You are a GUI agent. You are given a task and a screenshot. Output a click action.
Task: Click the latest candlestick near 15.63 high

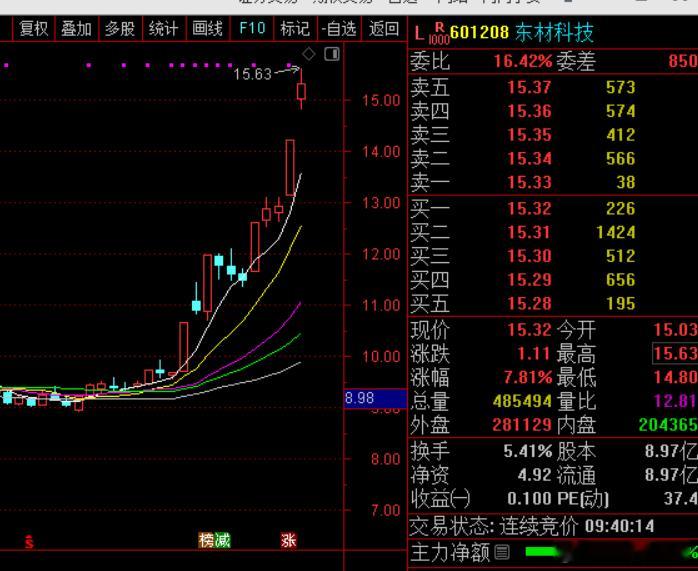click(301, 91)
